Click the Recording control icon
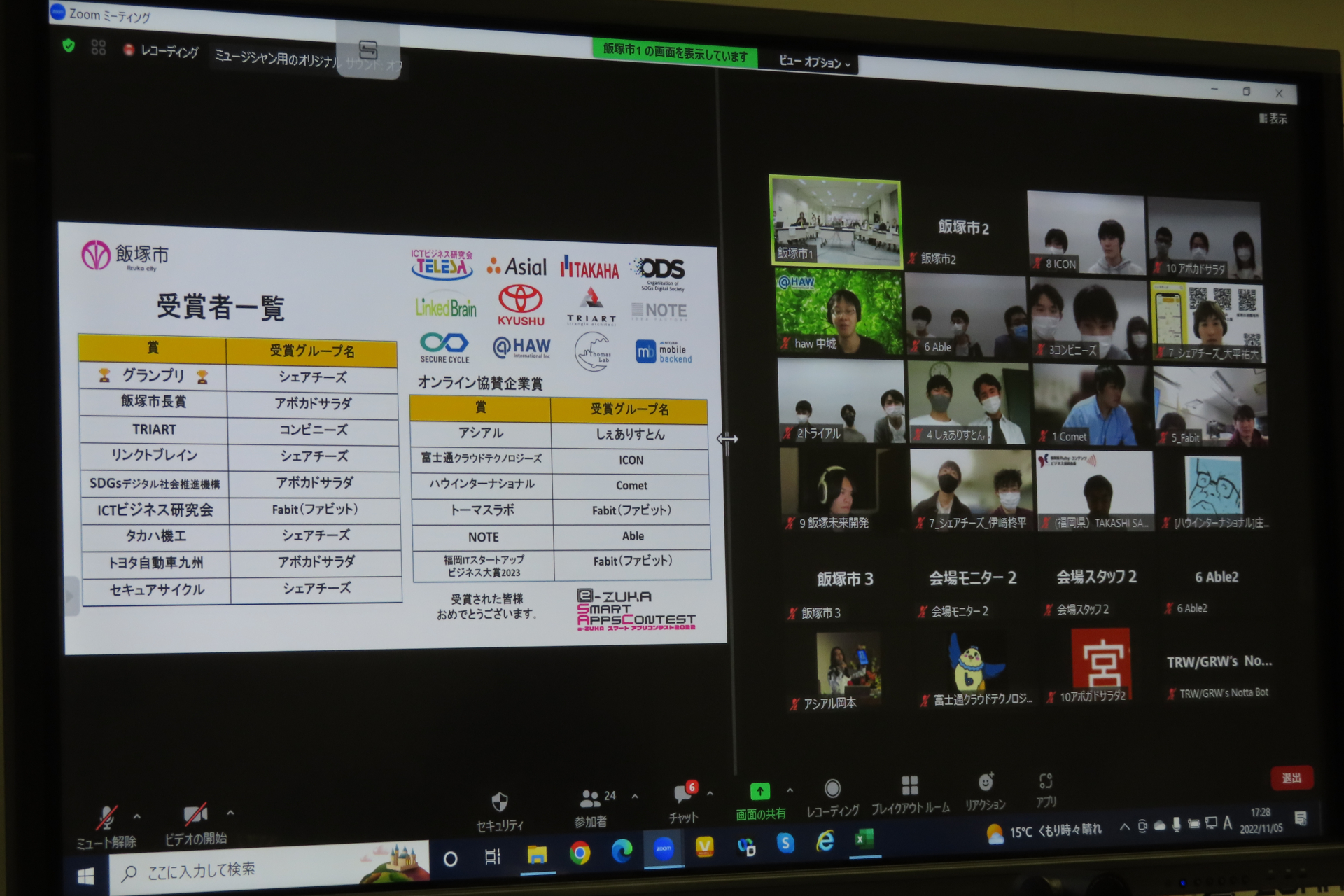Screen dimensions: 1344x896 click(832, 789)
